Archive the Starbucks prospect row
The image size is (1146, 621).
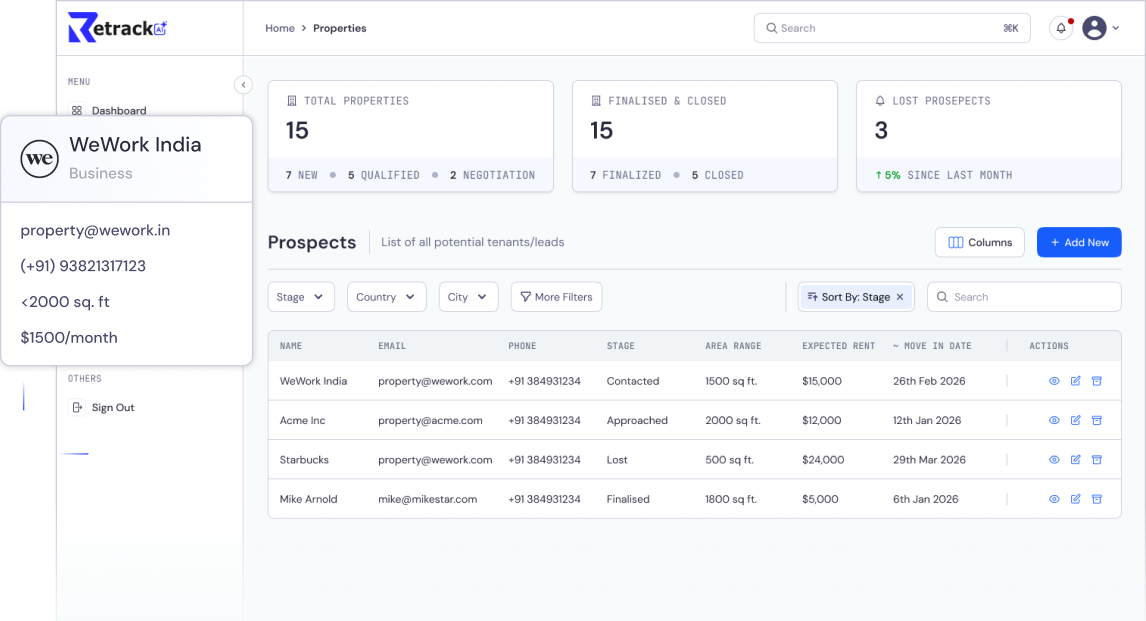click(1096, 460)
